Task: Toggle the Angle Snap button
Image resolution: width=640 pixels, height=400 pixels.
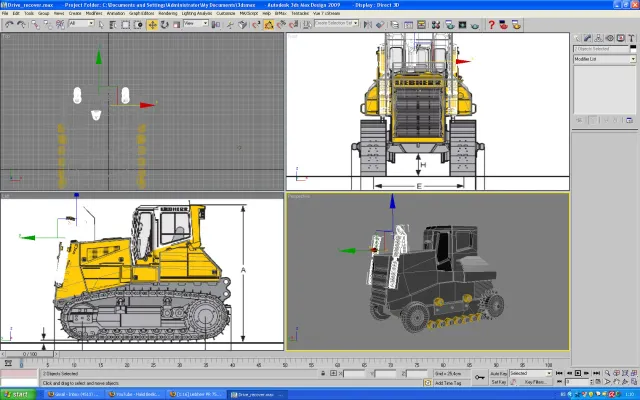Action: pos(269,25)
